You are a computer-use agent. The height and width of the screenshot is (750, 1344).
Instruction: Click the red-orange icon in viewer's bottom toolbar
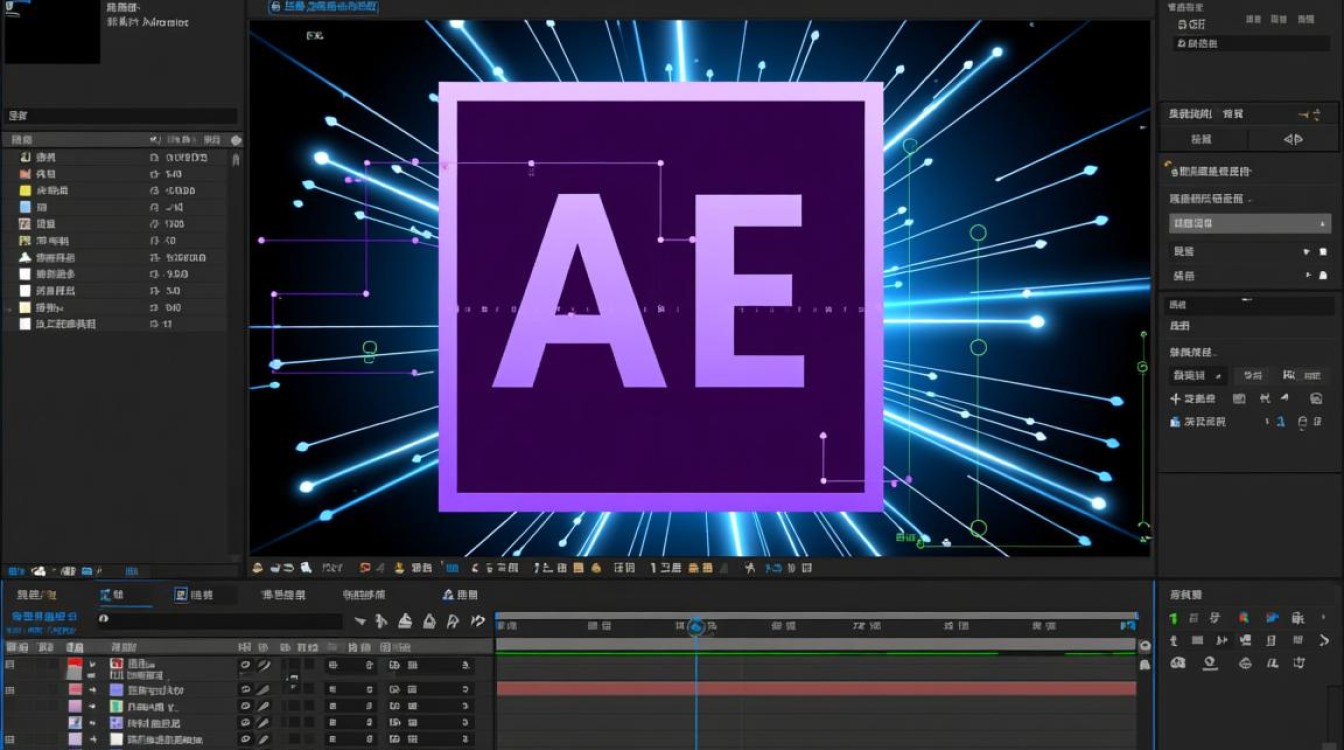tap(365, 568)
